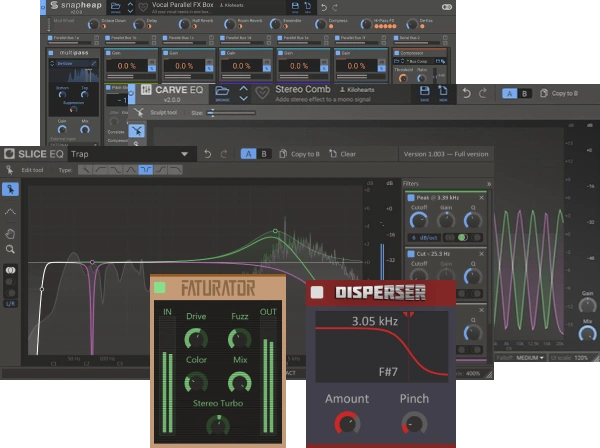This screenshot has width=600, height=448.
Task: Switch to Slice EQ state B
Action: click(x=264, y=154)
